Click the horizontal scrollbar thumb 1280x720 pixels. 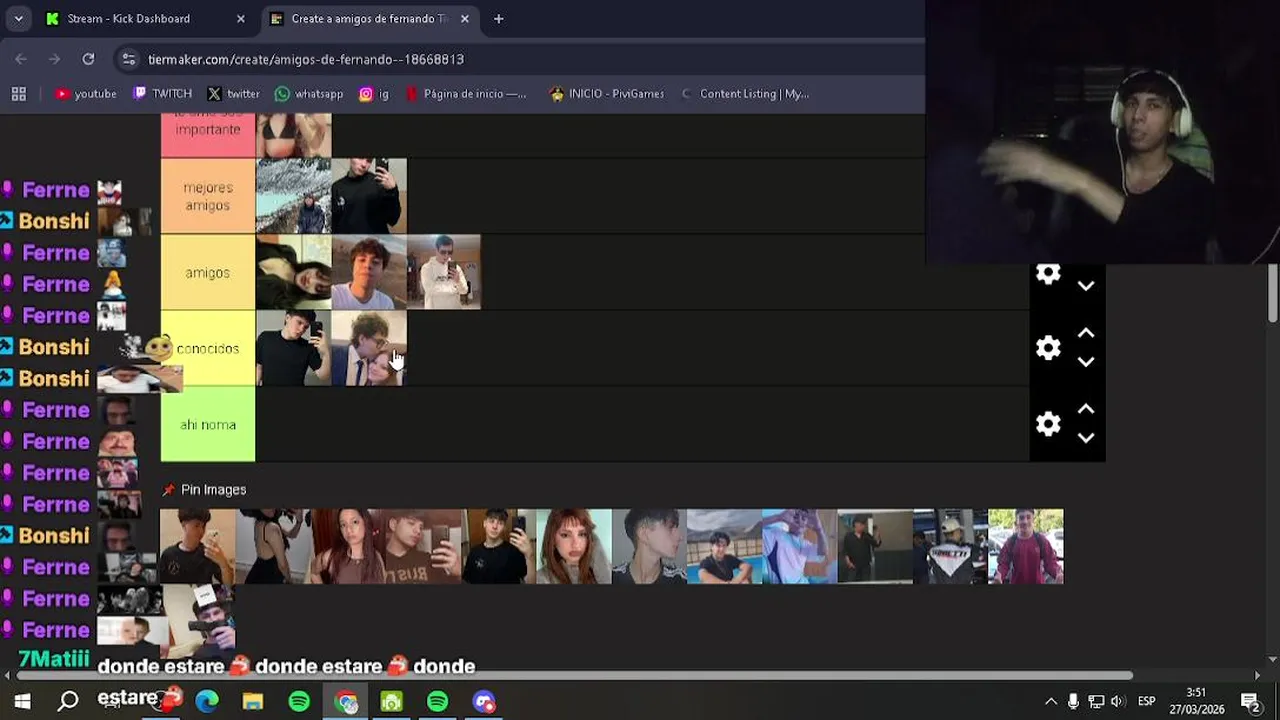point(574,675)
